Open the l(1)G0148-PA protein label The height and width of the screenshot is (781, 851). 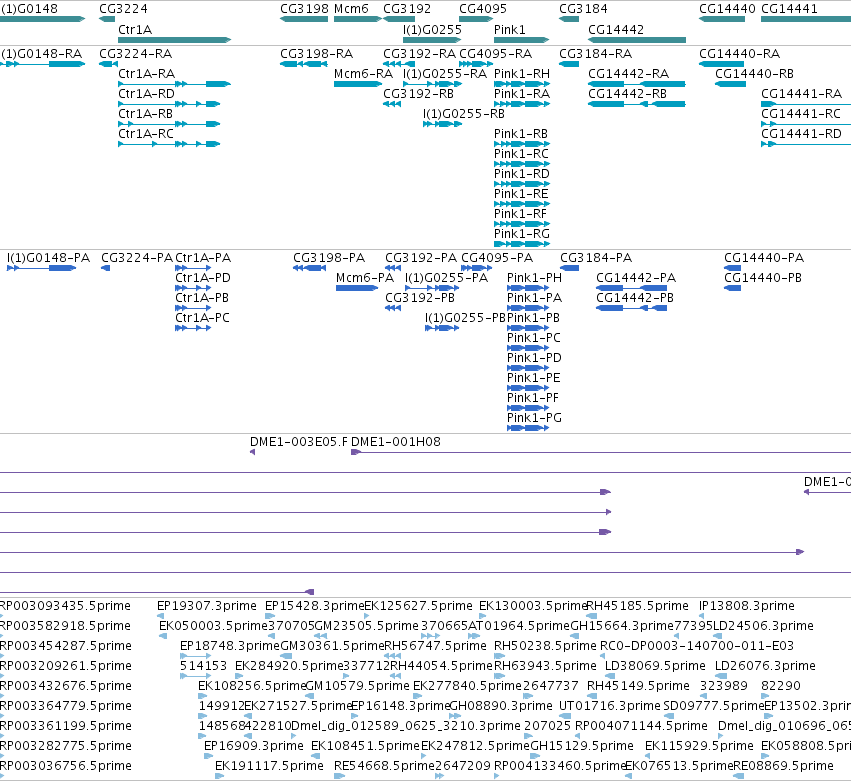coord(48,258)
